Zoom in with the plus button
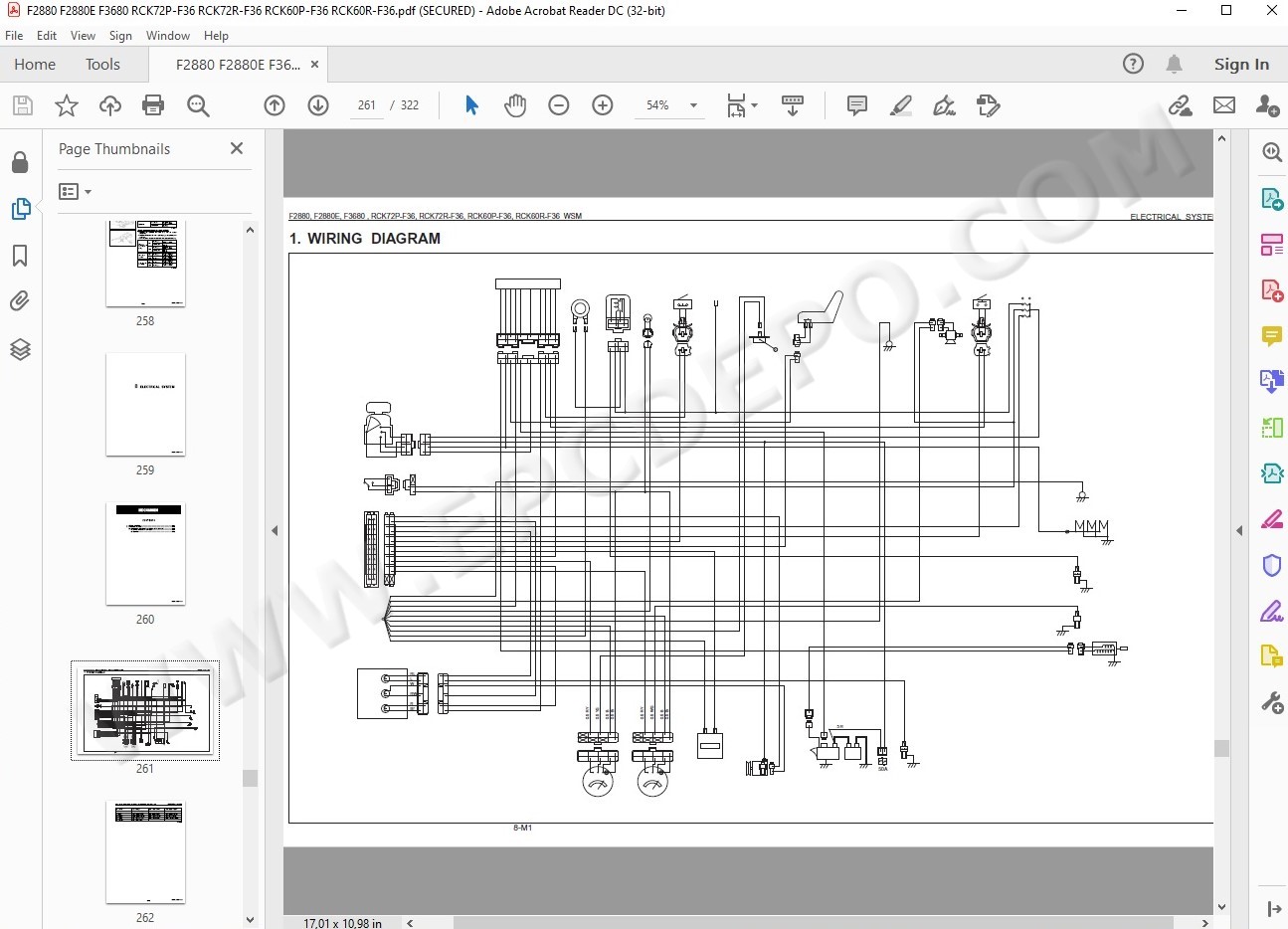 coord(603,105)
